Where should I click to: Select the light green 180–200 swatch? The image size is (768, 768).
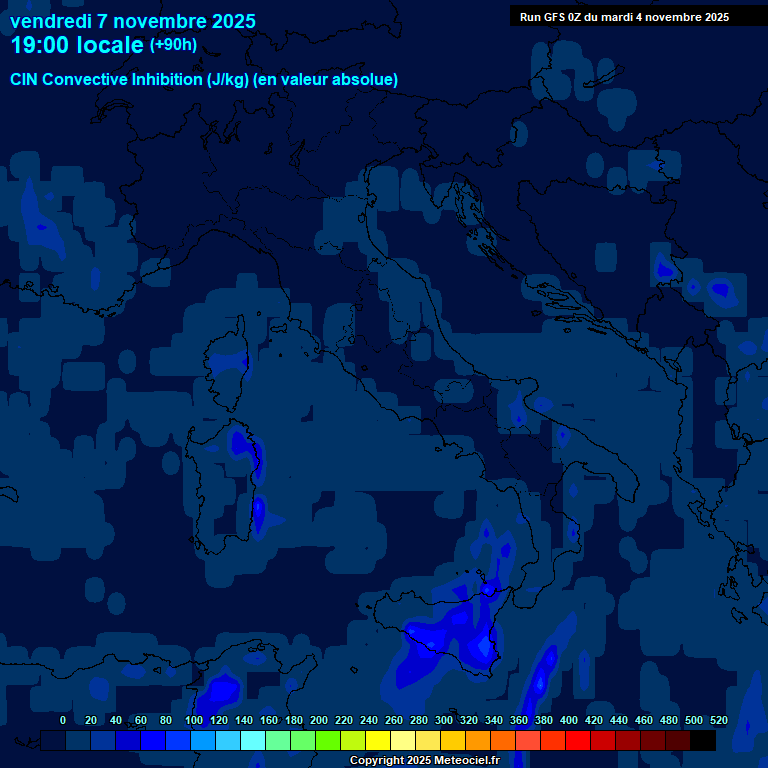tap(303, 740)
